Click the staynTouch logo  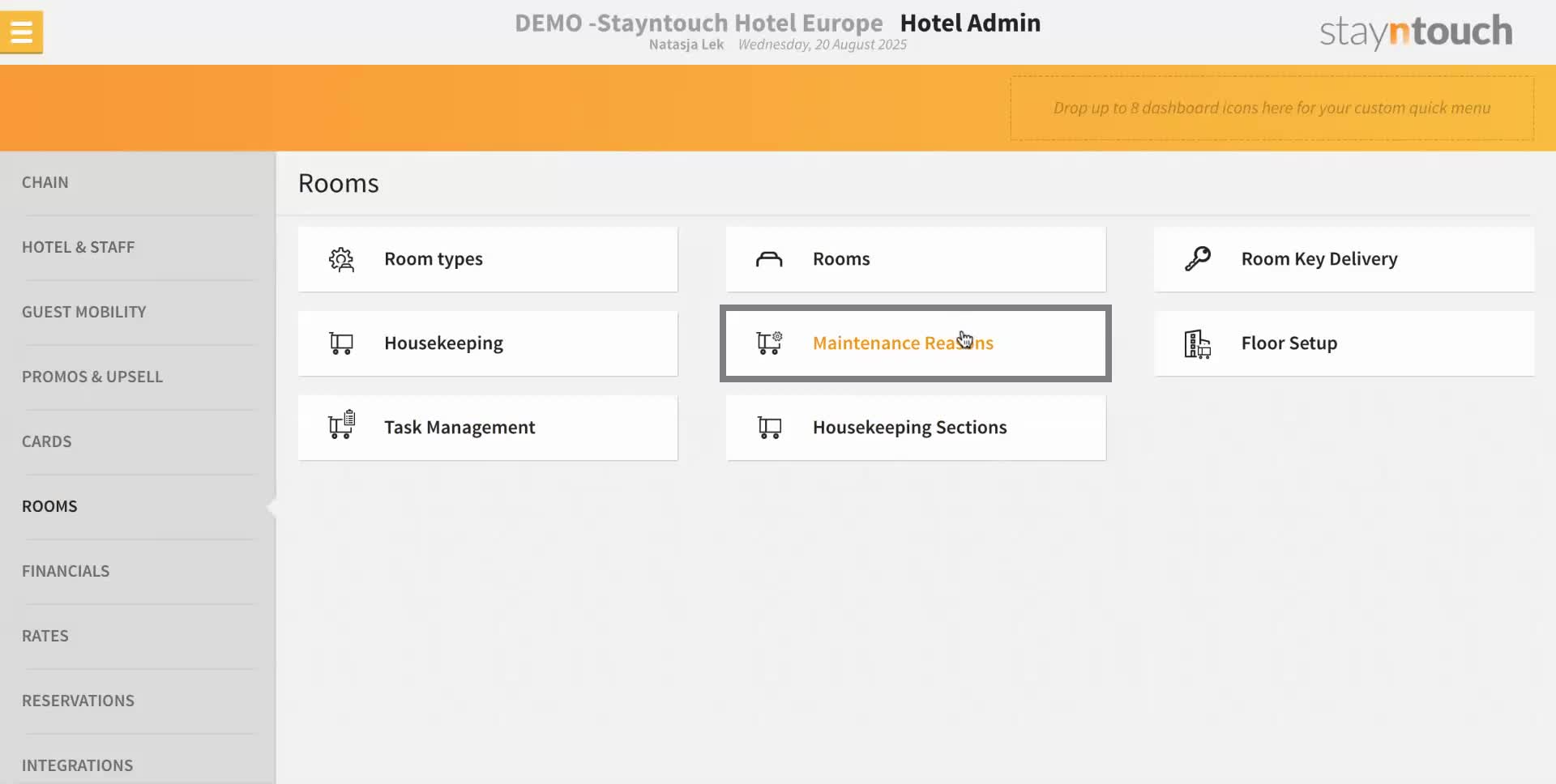click(1416, 32)
